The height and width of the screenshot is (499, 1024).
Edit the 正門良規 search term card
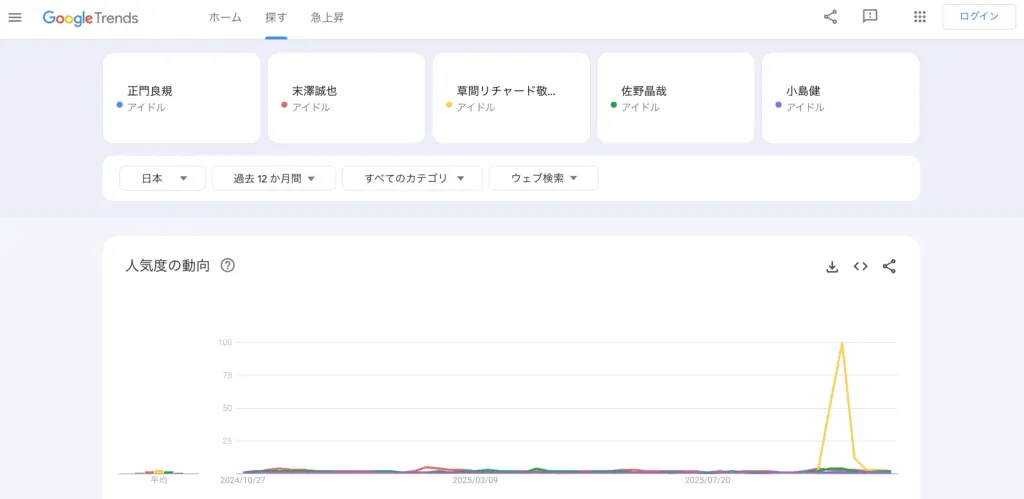pyautogui.click(x=182, y=98)
